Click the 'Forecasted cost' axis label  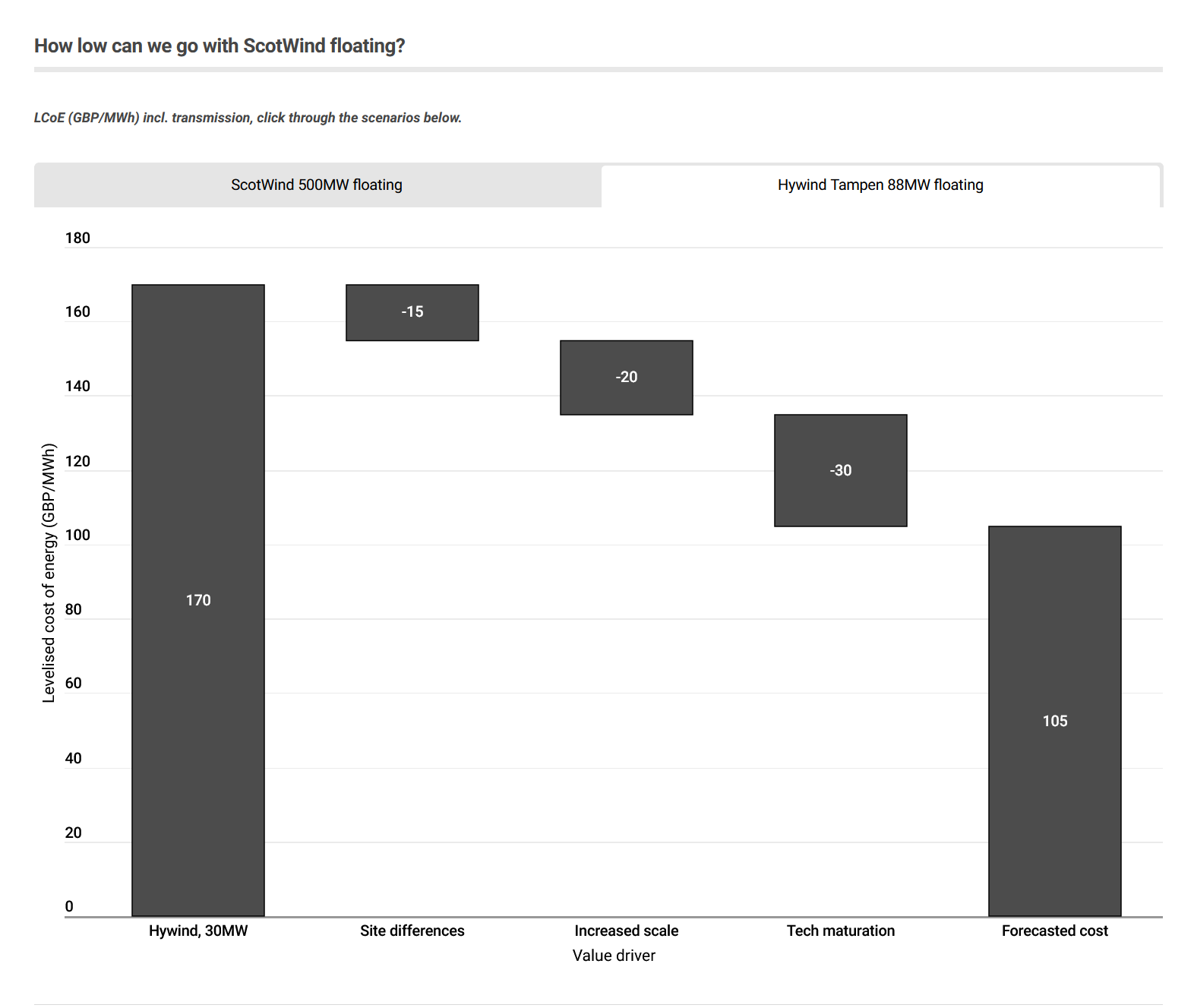1055,931
